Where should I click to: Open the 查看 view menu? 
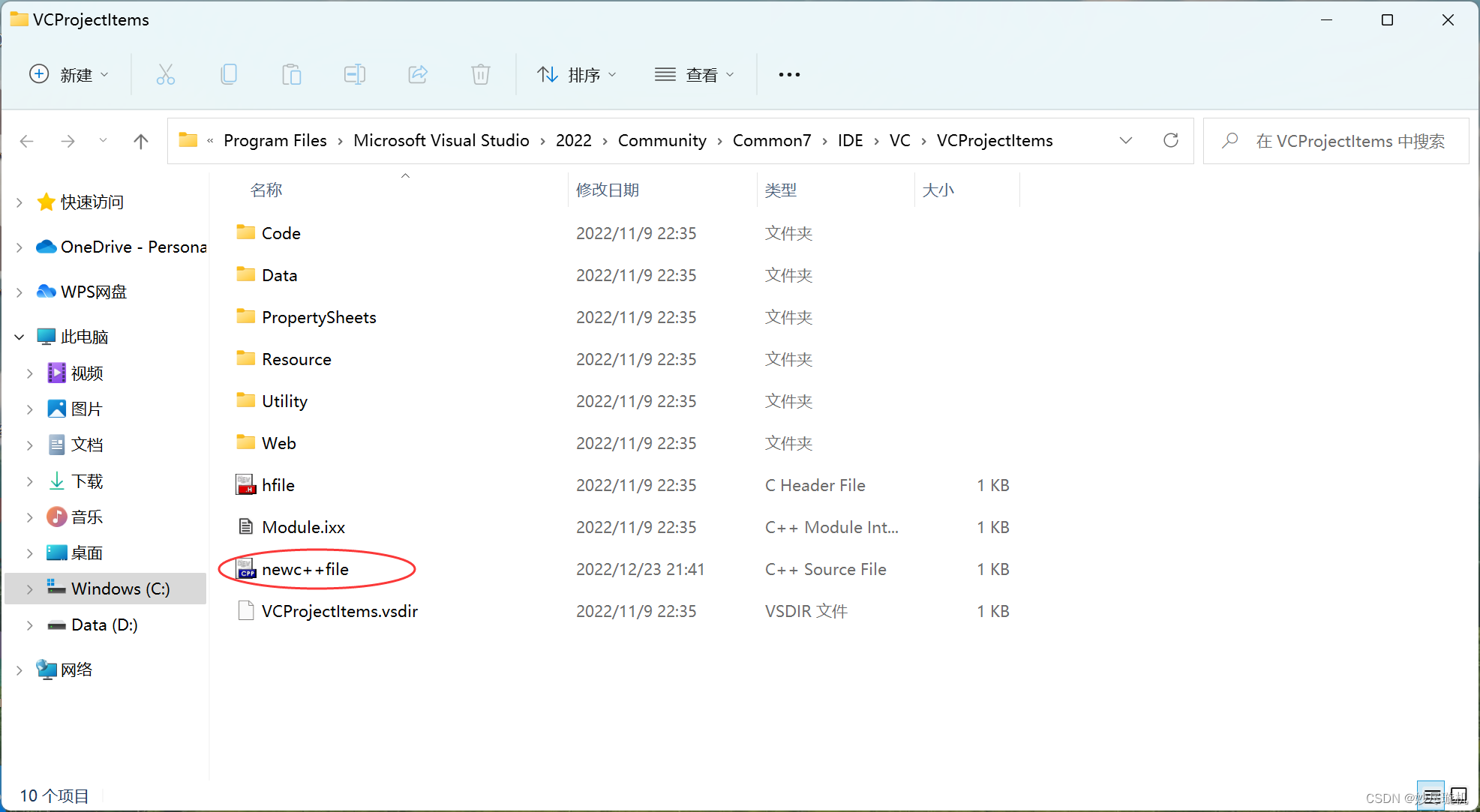[x=695, y=74]
